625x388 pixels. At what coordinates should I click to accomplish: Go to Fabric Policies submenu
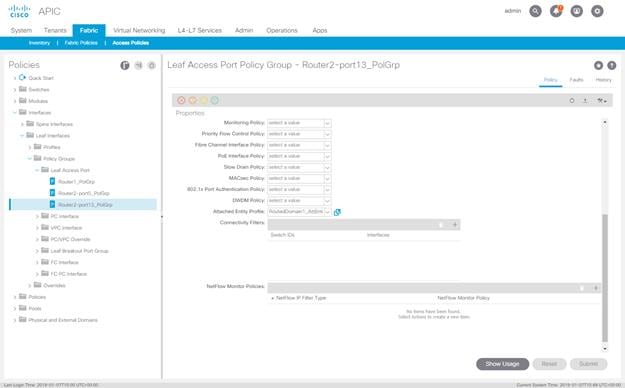81,43
